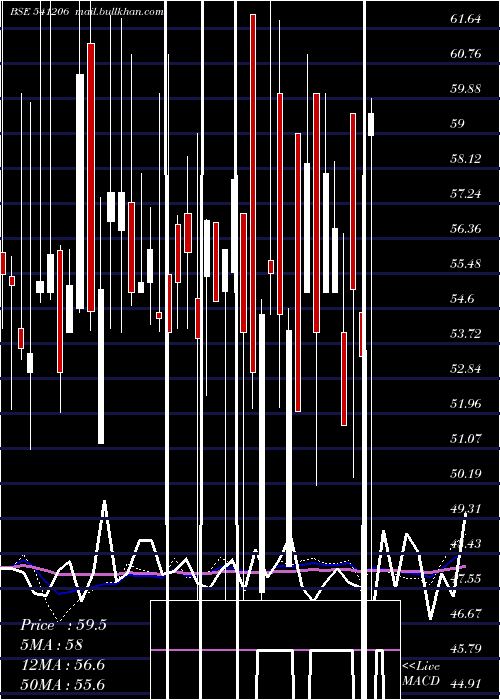
Task: Click the 46.67 price axis label
Action: point(466,613)
